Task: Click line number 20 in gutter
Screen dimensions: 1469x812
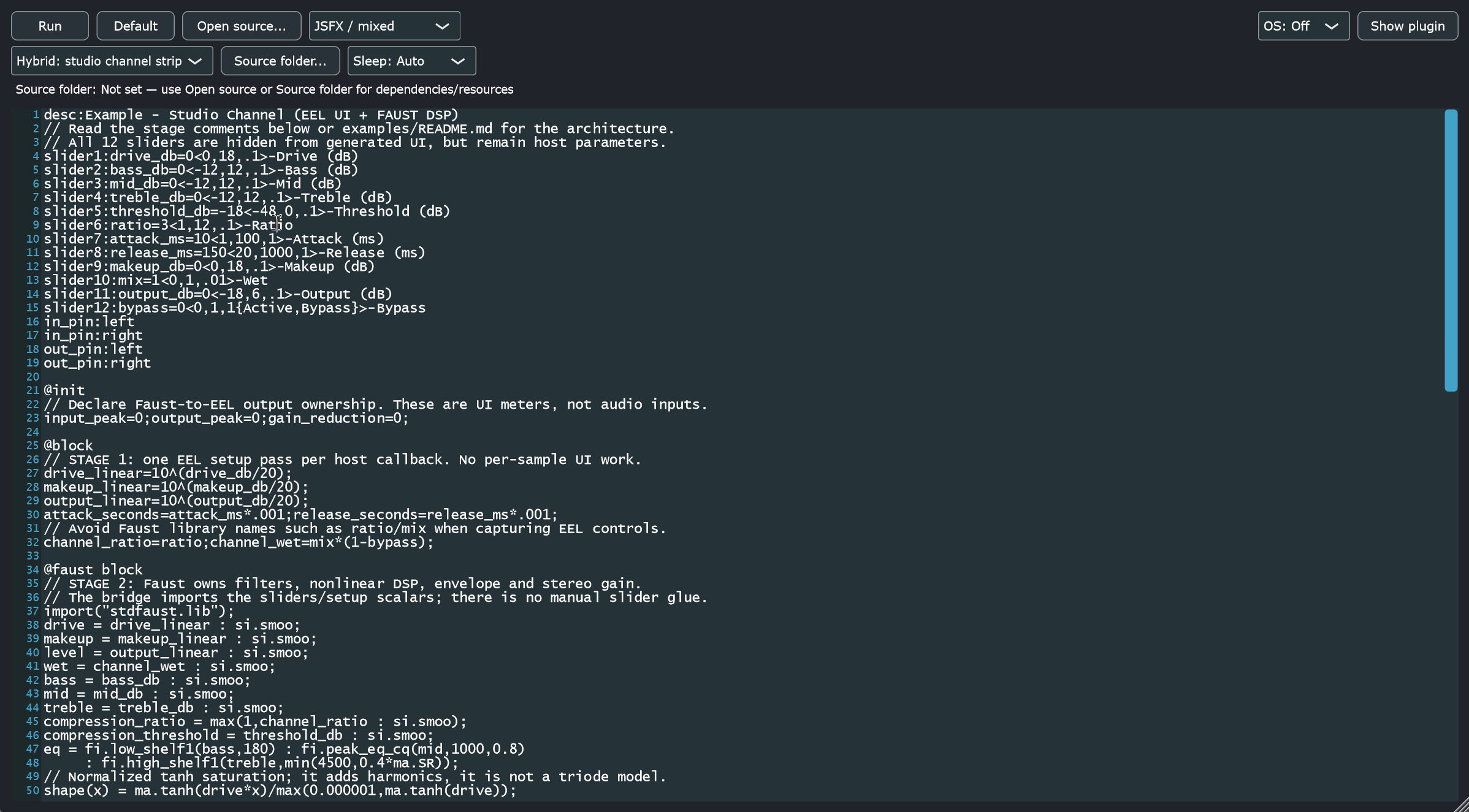Action: pyautogui.click(x=32, y=376)
